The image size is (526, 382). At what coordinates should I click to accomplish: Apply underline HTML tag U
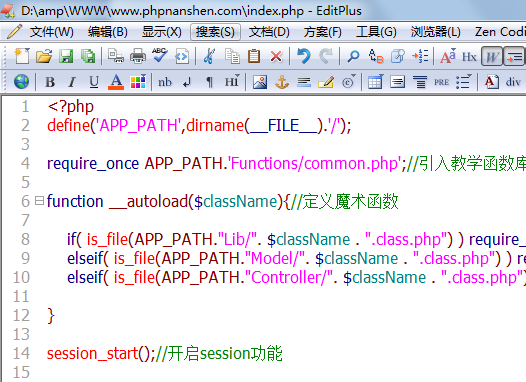(94, 82)
